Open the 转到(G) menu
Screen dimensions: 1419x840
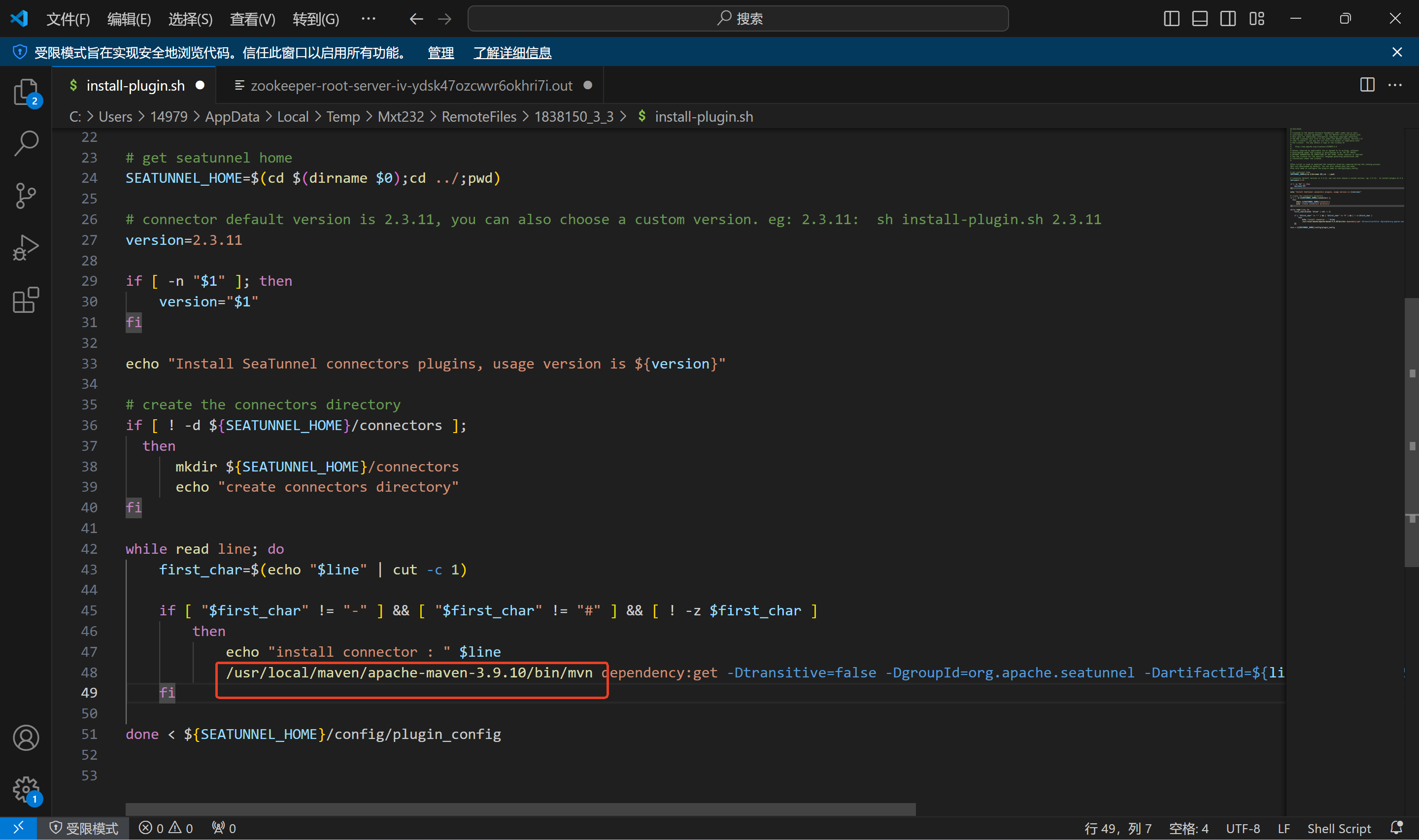pos(316,19)
